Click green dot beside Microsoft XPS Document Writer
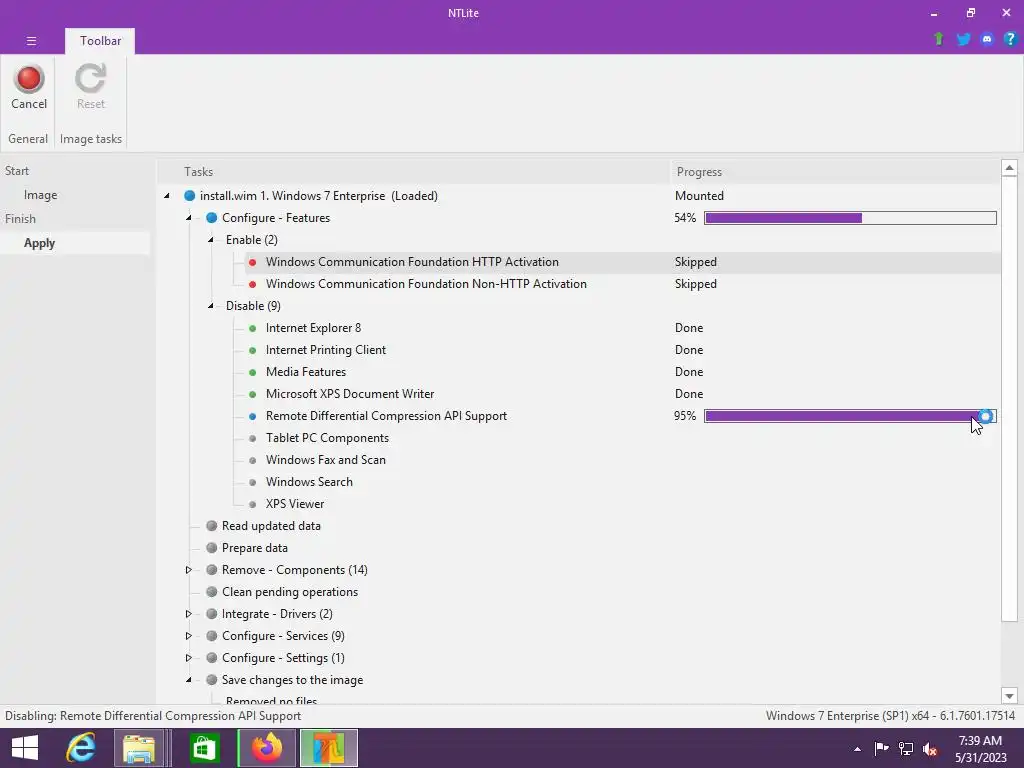 click(253, 394)
